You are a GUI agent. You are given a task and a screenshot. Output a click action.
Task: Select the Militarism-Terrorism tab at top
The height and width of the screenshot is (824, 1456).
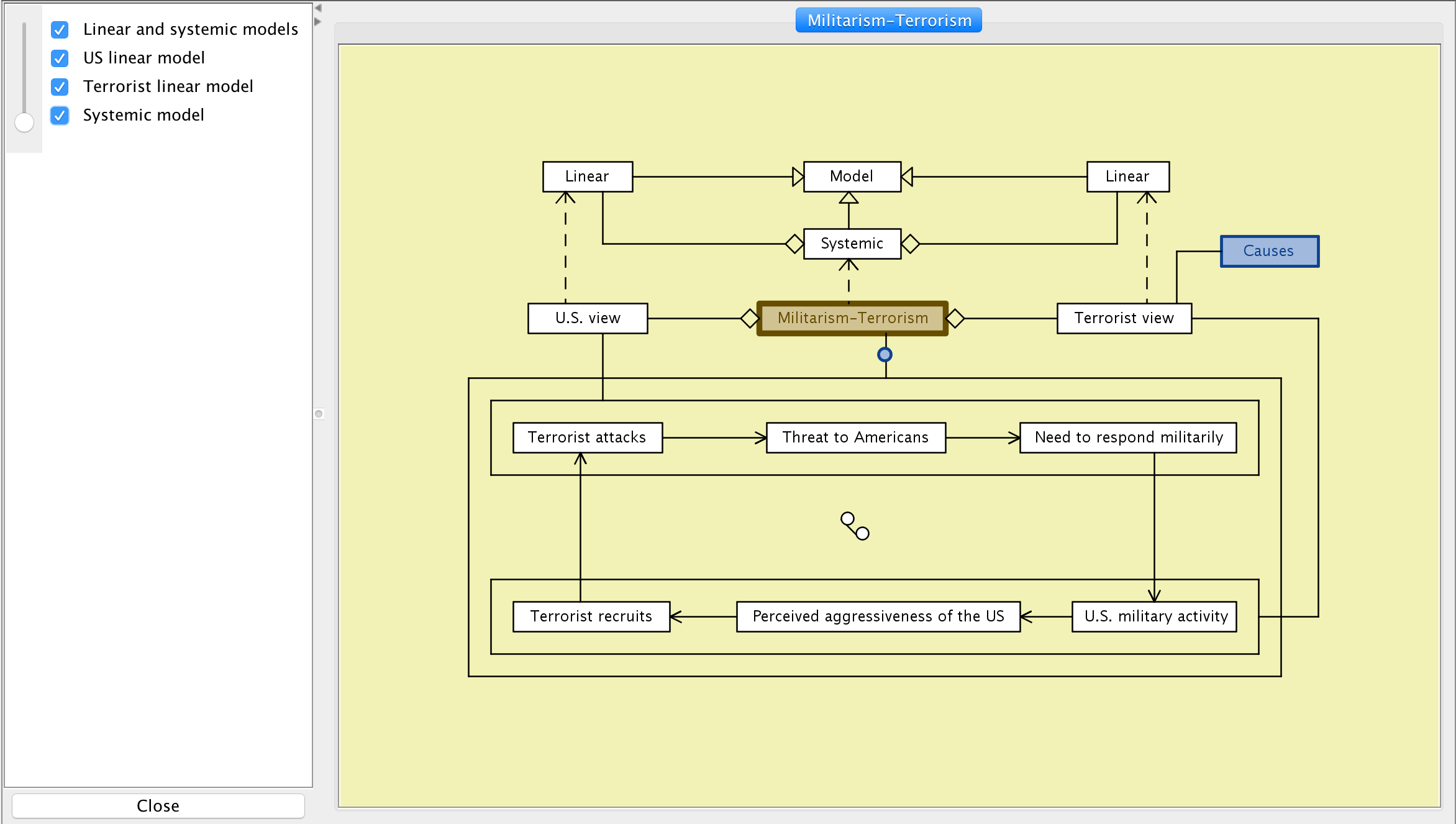(x=888, y=21)
